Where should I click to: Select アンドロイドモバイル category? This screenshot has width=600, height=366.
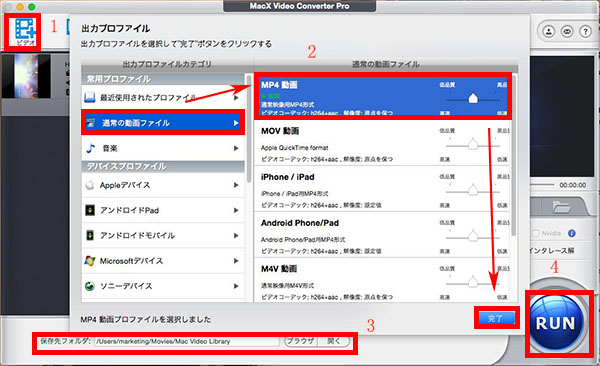click(x=163, y=235)
